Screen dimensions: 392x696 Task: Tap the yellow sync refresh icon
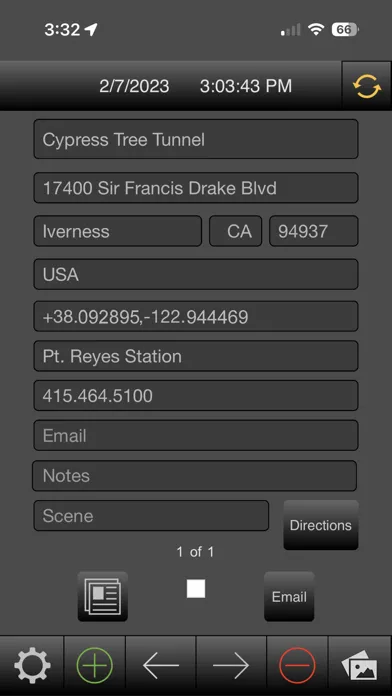(367, 86)
